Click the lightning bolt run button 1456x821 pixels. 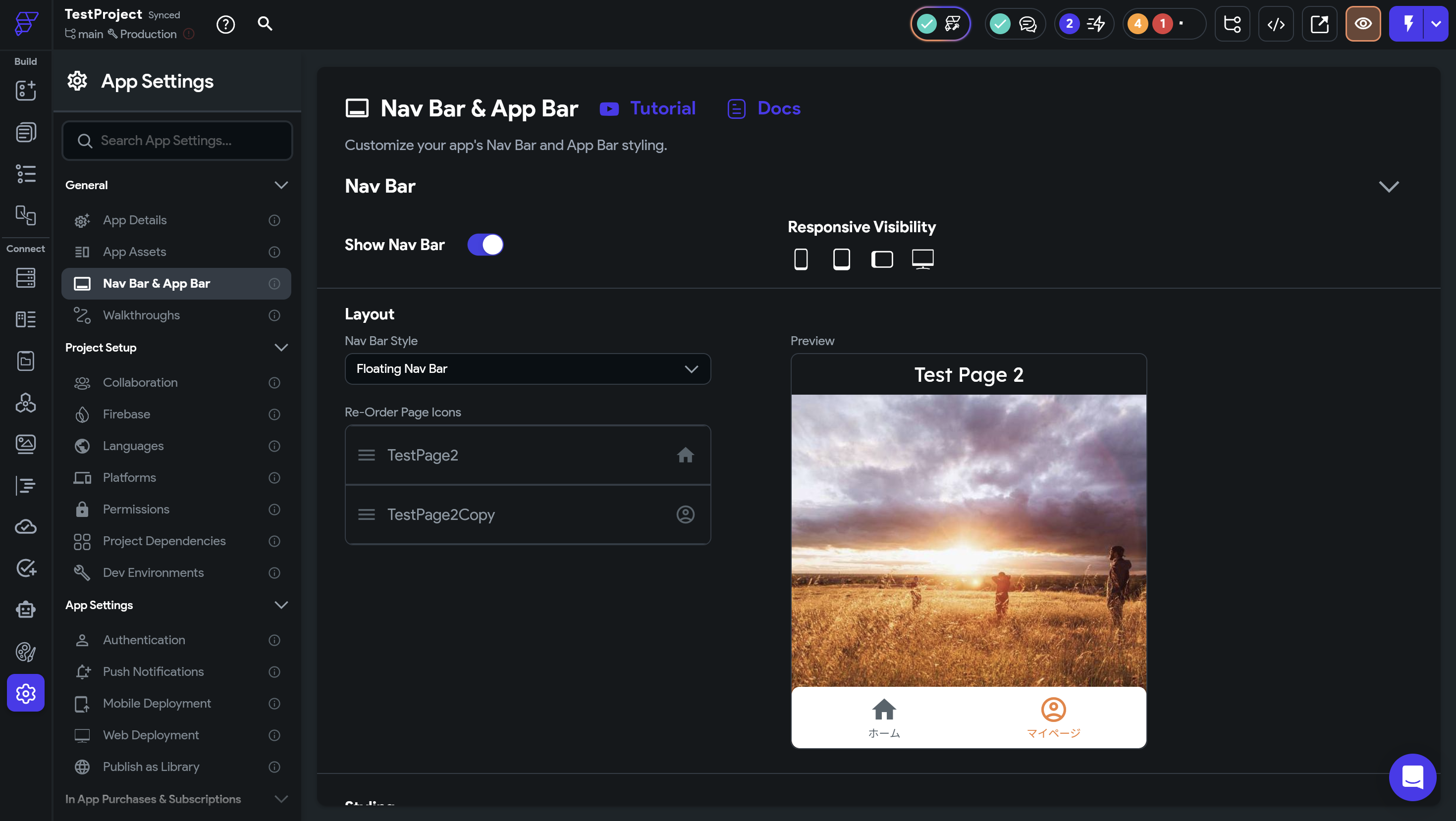pos(1407,24)
